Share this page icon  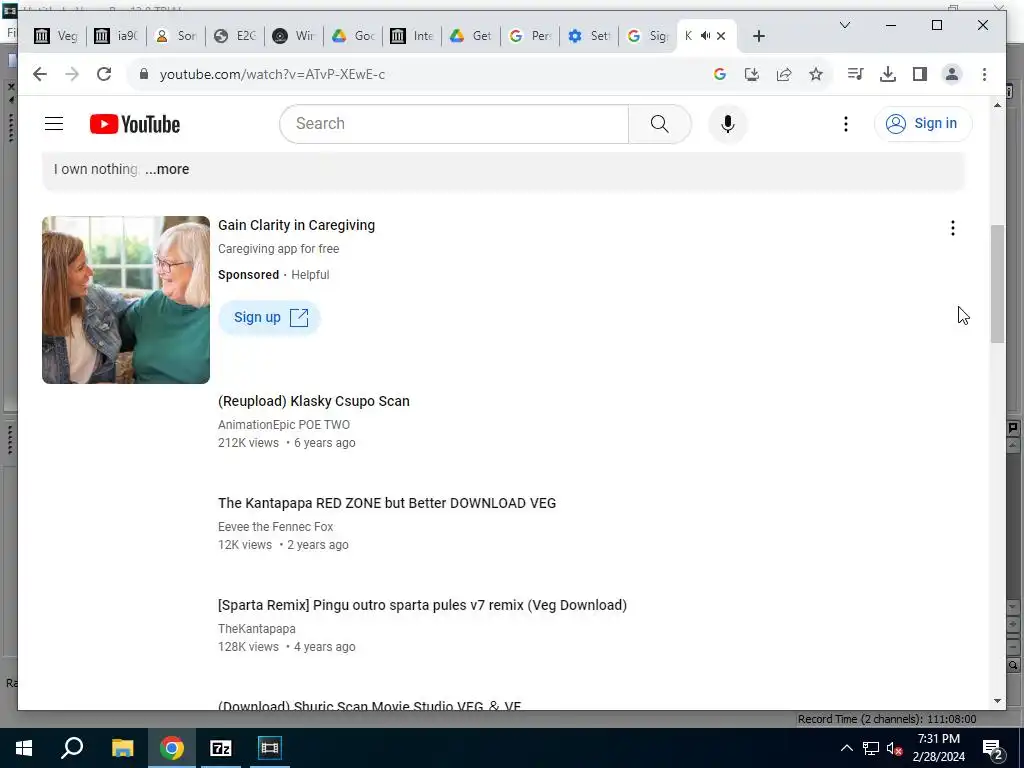pyautogui.click(x=784, y=74)
